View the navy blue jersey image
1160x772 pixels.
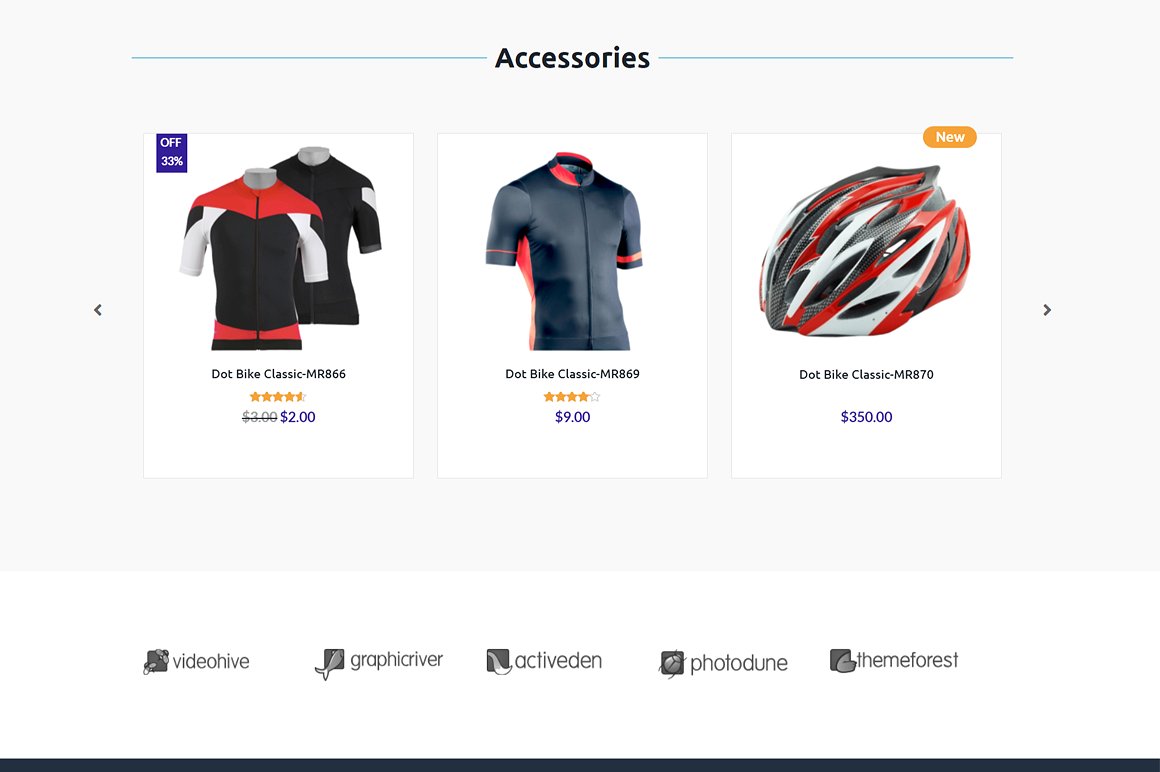pyautogui.click(x=564, y=251)
